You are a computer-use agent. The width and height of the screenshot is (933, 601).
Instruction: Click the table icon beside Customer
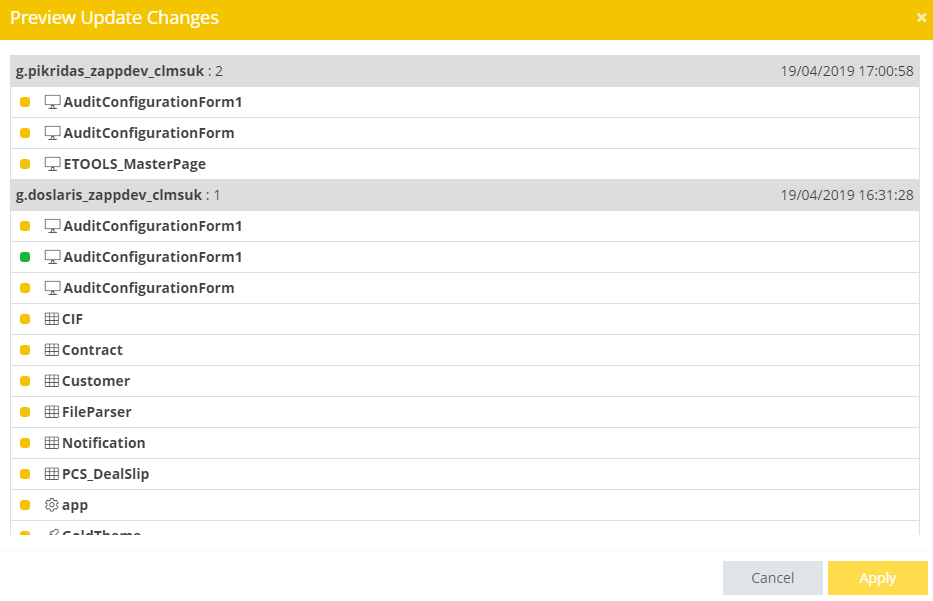(x=52, y=381)
